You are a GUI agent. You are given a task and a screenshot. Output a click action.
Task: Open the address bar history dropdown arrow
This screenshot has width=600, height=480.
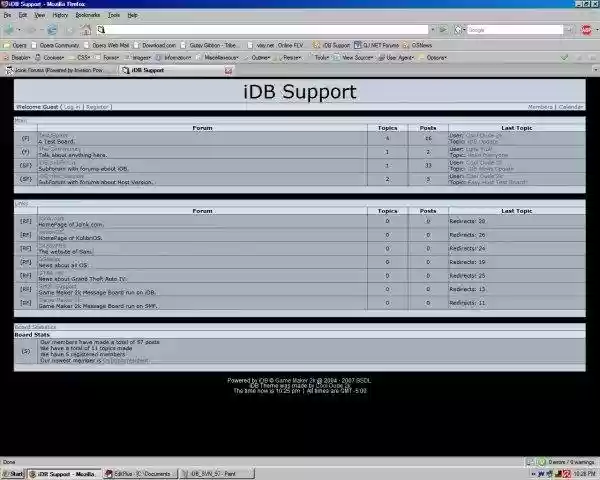(x=433, y=29)
